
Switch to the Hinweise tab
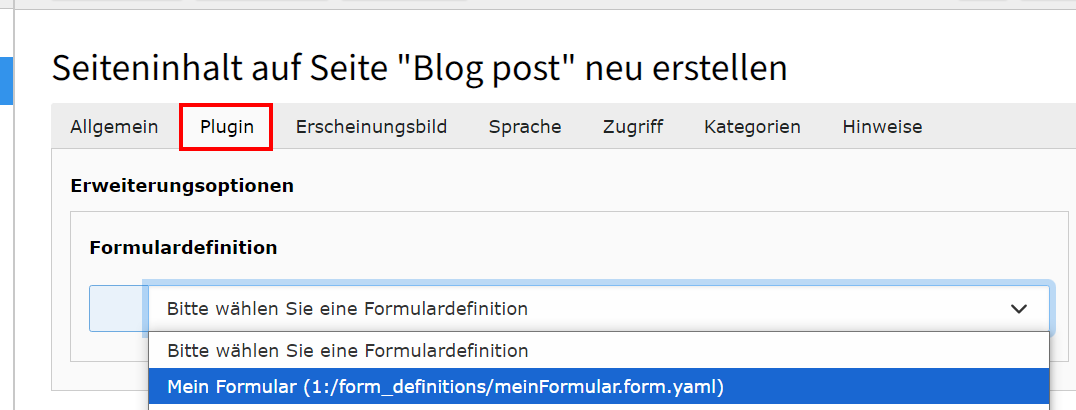point(882,127)
